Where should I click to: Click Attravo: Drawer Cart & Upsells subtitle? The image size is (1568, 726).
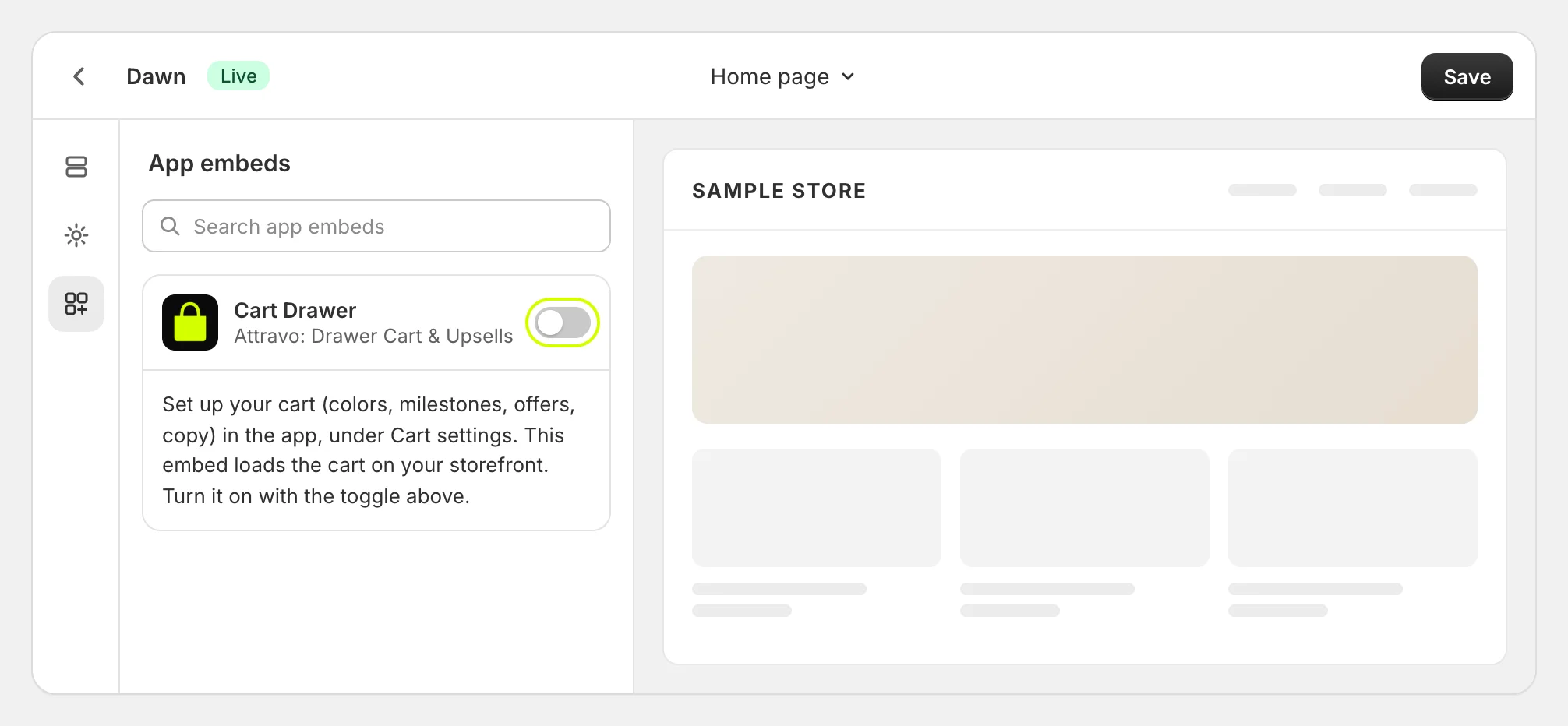click(373, 336)
